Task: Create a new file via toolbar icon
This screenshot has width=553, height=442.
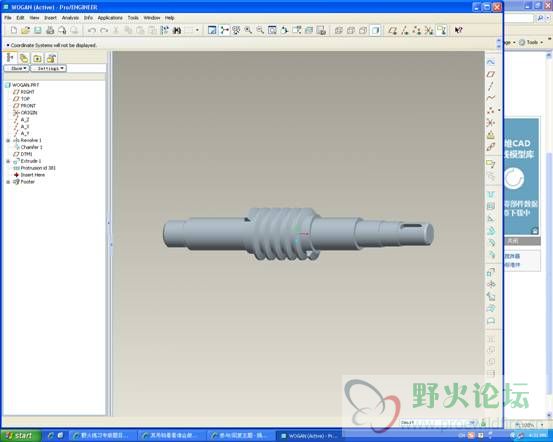Action: point(13,30)
